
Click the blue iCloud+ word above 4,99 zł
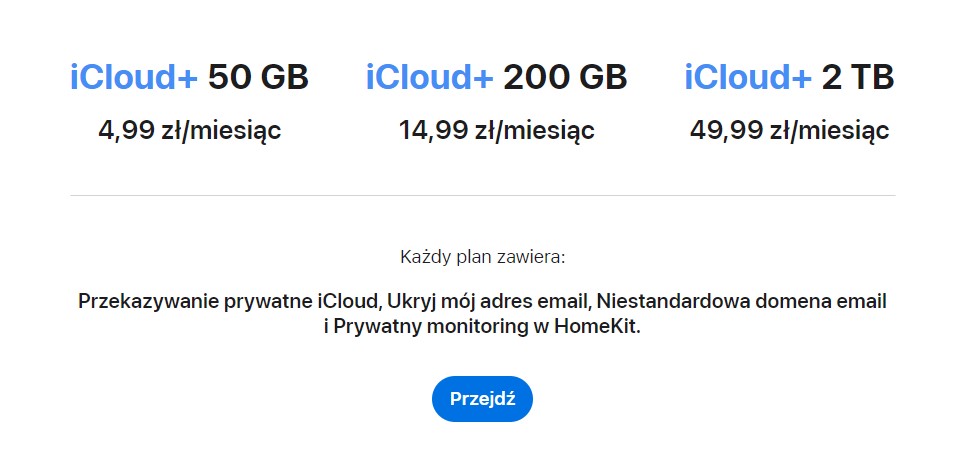coord(134,78)
